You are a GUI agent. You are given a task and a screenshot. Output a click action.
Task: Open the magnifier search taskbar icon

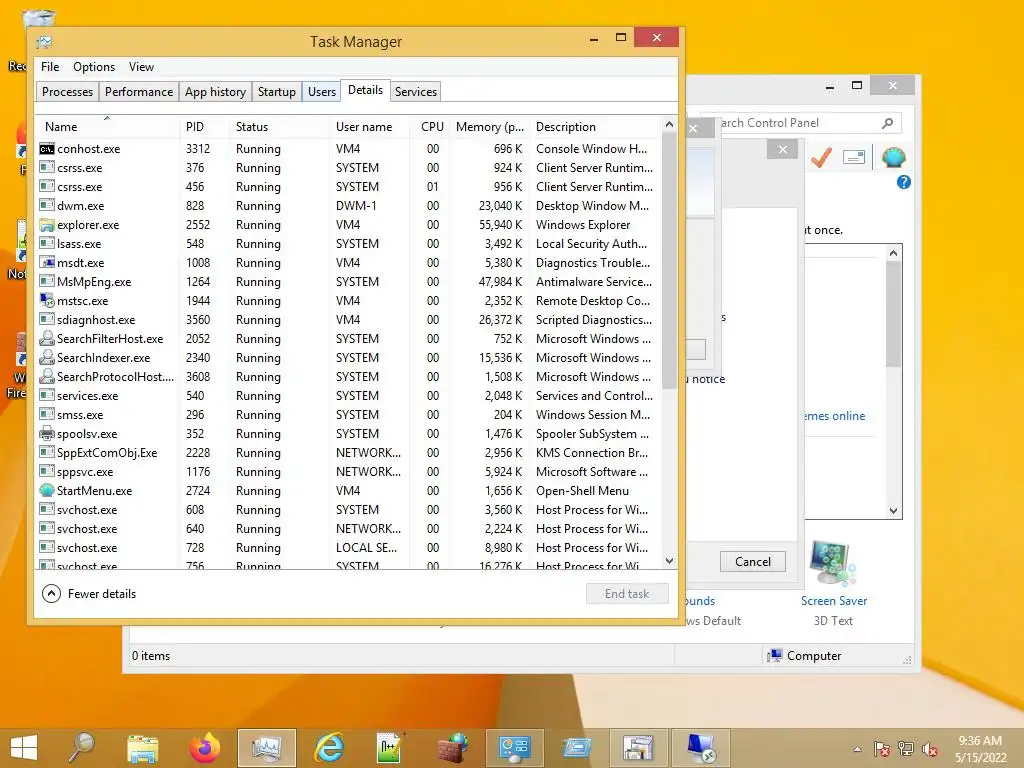[x=82, y=748]
